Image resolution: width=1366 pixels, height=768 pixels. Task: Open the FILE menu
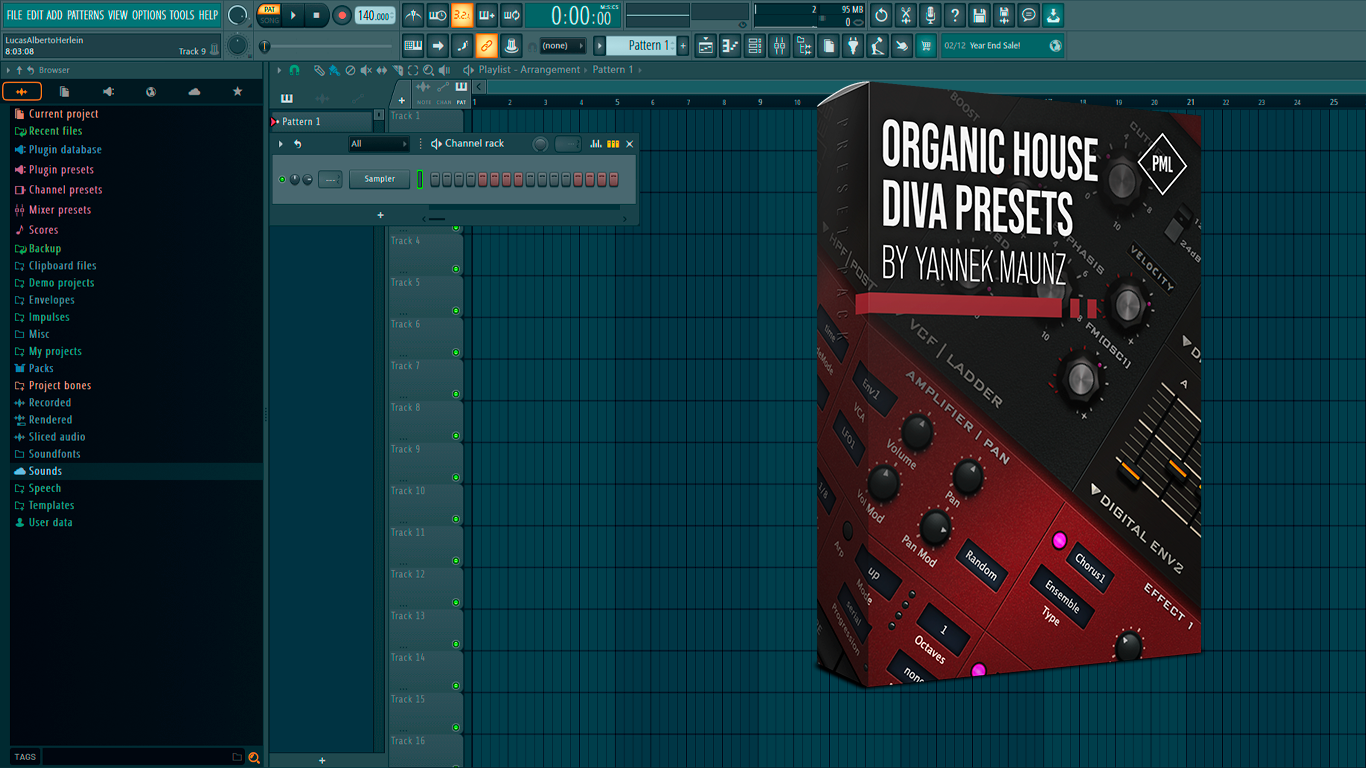tap(14, 15)
